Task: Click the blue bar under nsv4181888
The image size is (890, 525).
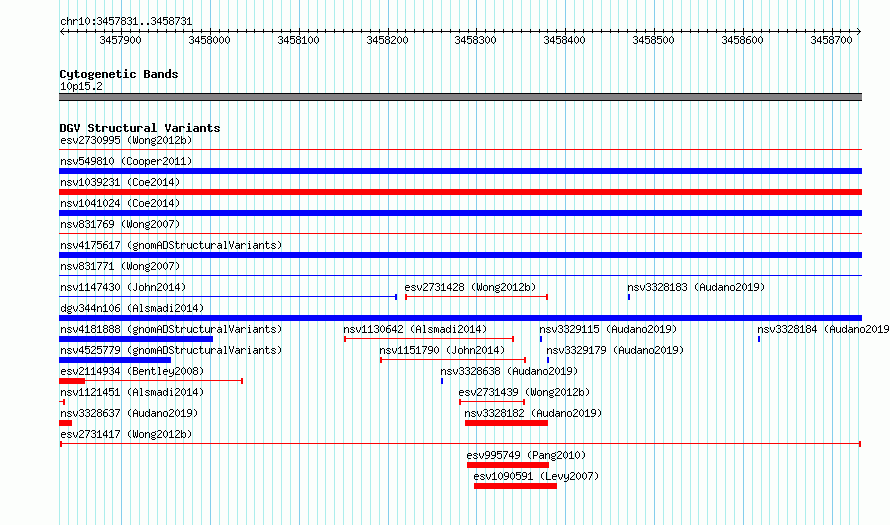Action: (136, 339)
